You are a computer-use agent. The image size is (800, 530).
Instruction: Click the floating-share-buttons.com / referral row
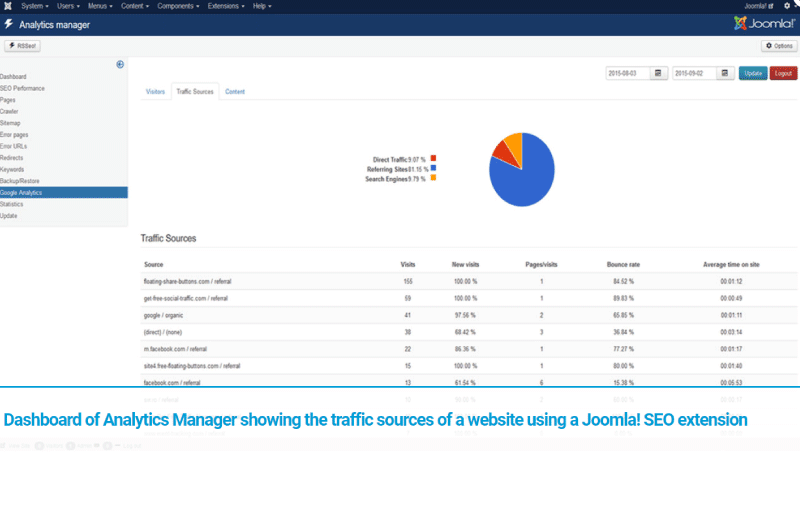click(469, 282)
